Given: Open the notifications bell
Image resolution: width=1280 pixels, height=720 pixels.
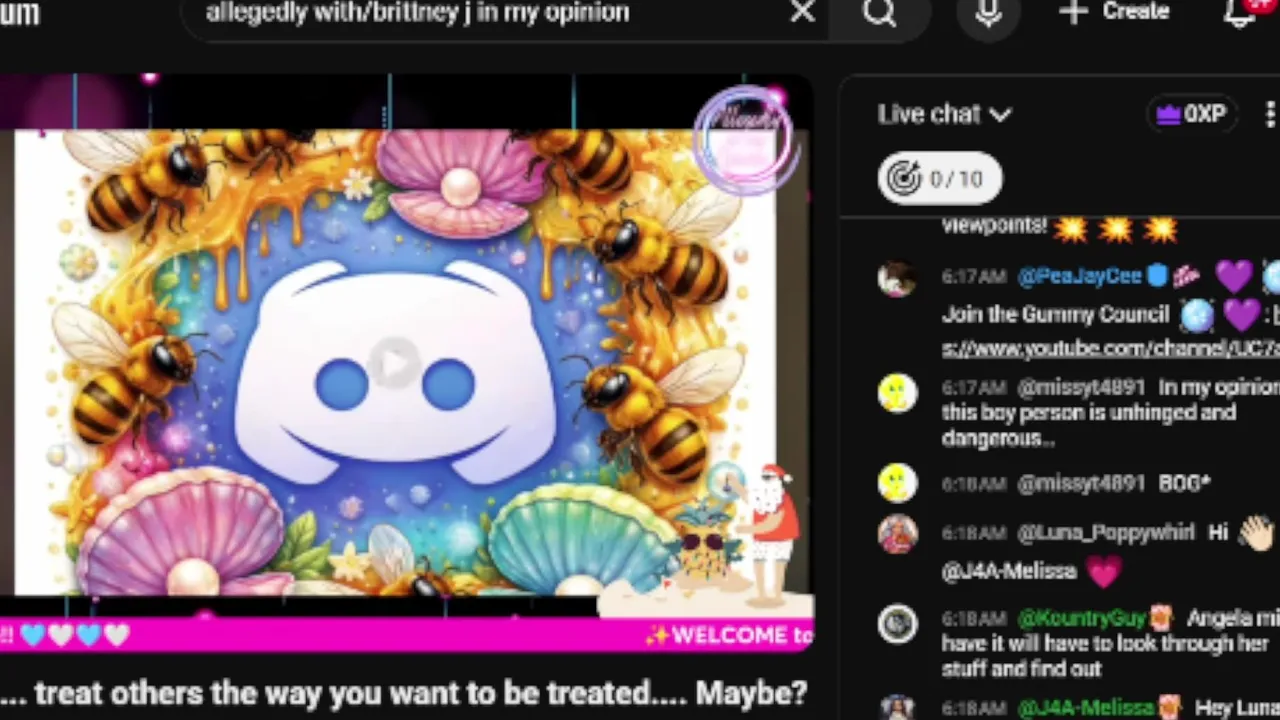Looking at the screenshot, I should point(1240,13).
